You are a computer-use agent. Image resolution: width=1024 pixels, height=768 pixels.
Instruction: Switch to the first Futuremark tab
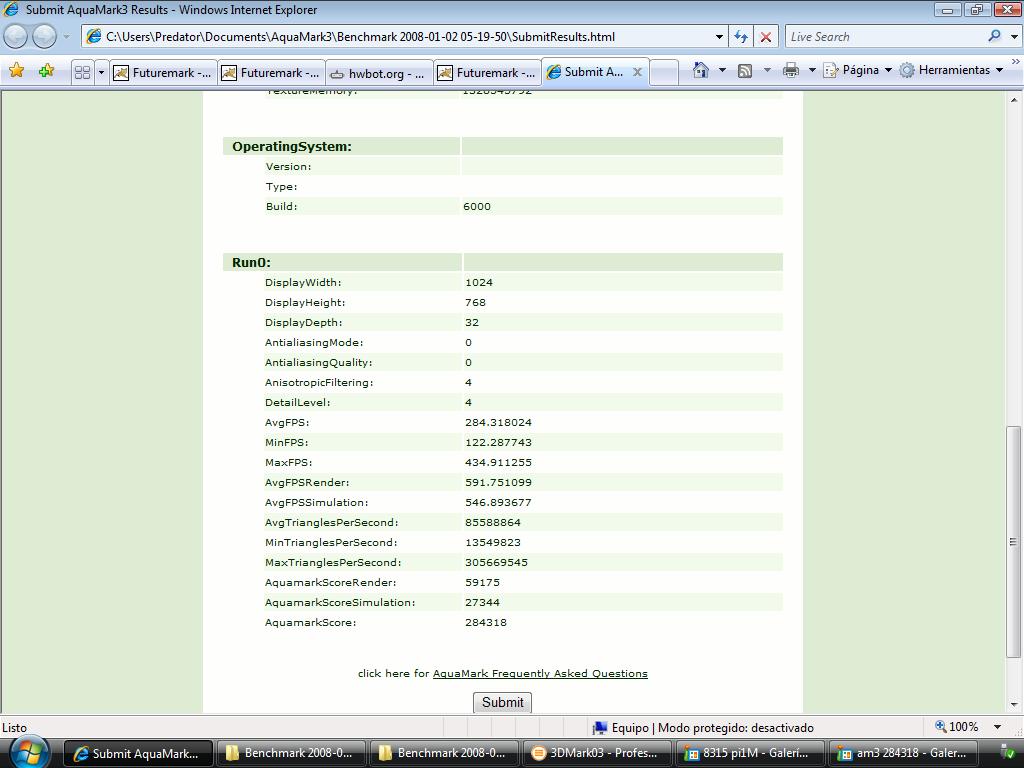click(x=163, y=73)
